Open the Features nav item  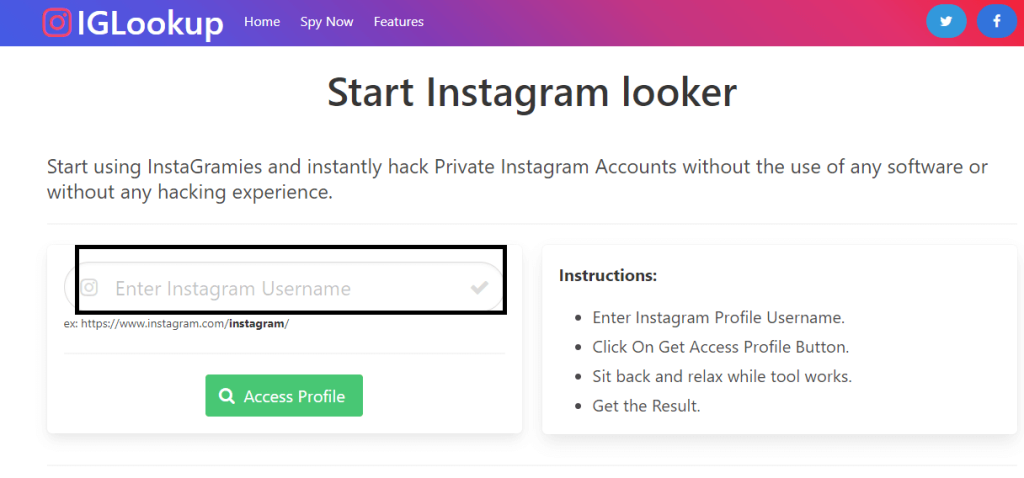pyautogui.click(x=399, y=21)
